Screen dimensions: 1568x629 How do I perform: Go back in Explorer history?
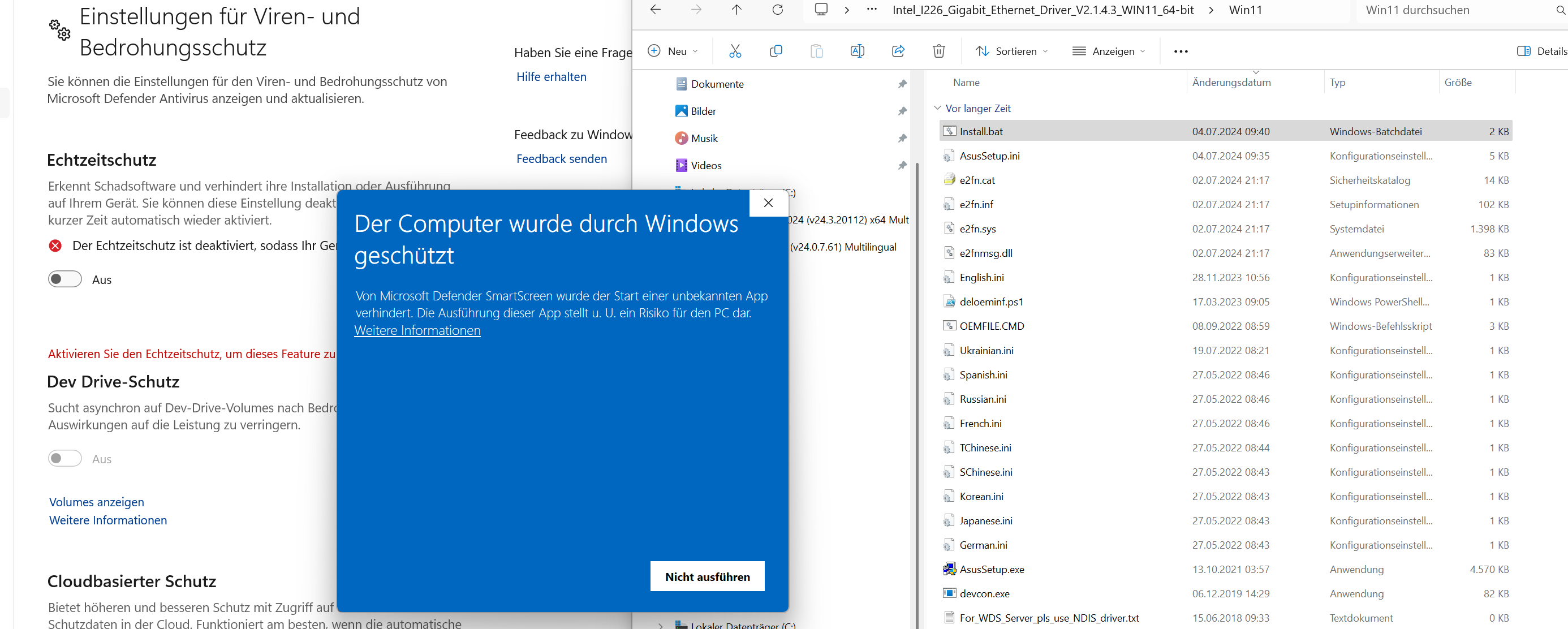[656, 10]
